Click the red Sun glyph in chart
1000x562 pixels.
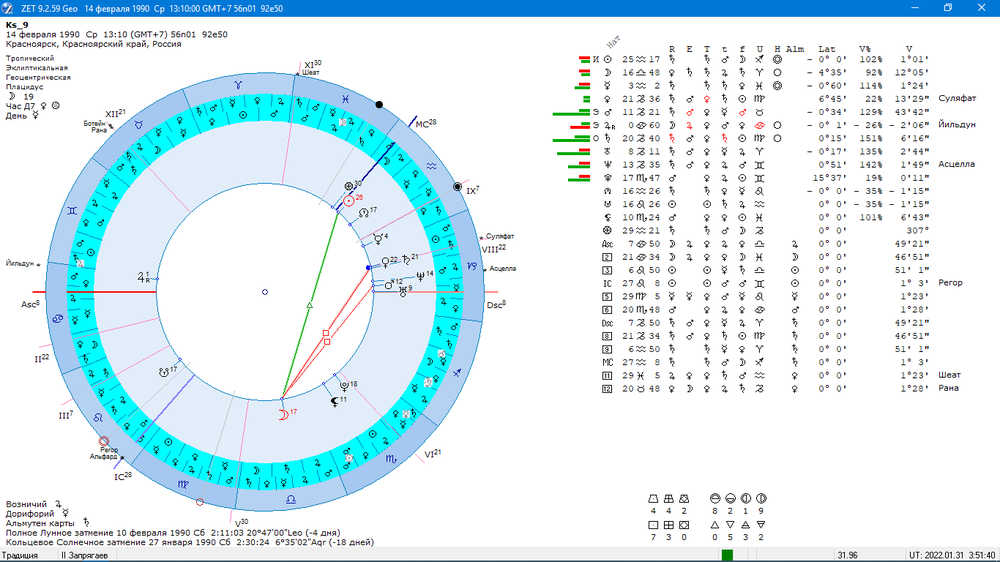tap(348, 201)
